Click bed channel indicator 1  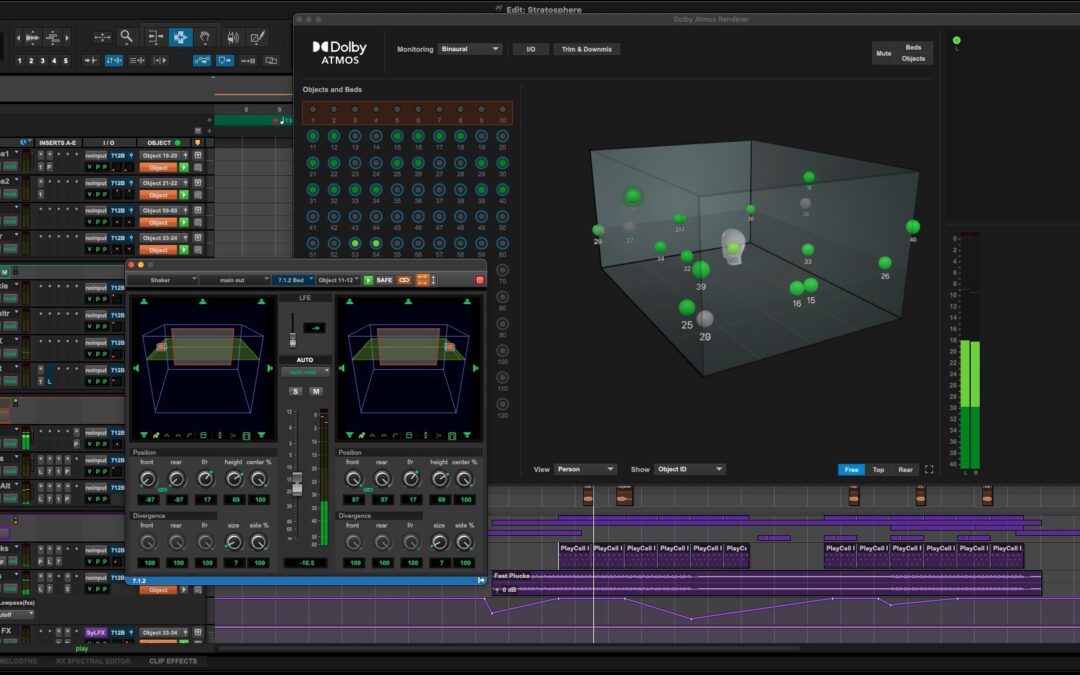pos(313,110)
